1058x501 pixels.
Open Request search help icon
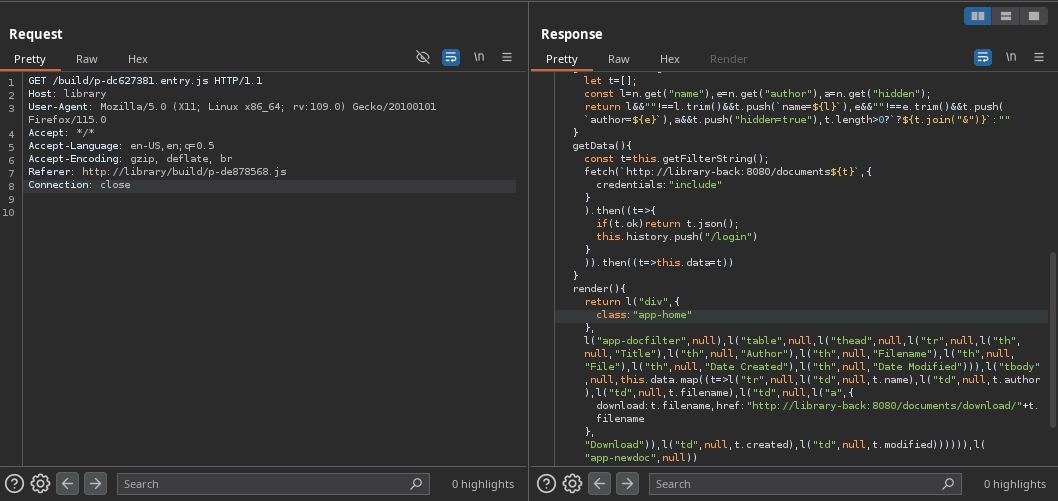point(15,484)
